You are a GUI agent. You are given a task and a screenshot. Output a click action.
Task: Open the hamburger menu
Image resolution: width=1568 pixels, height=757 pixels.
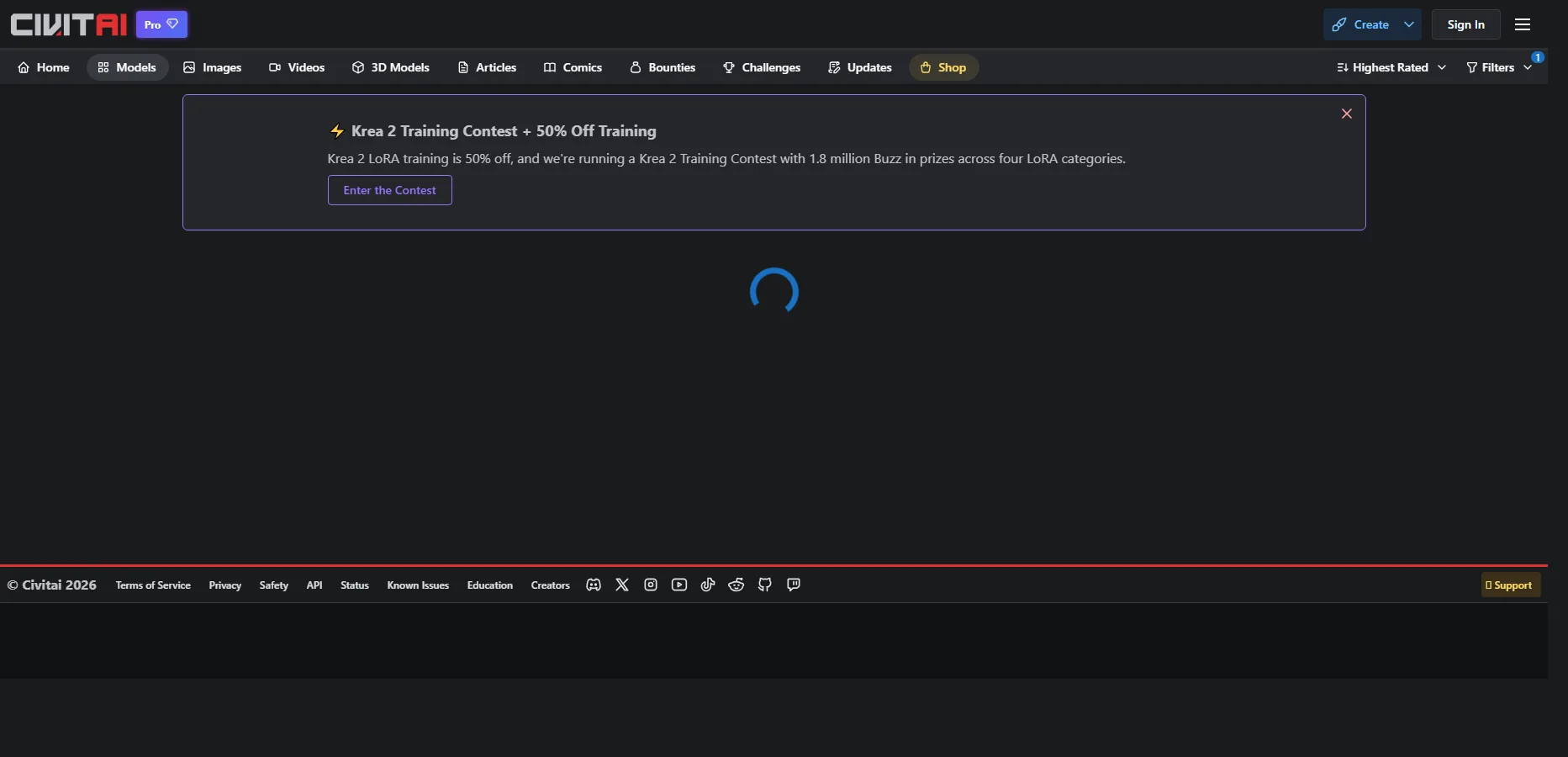[x=1523, y=24]
